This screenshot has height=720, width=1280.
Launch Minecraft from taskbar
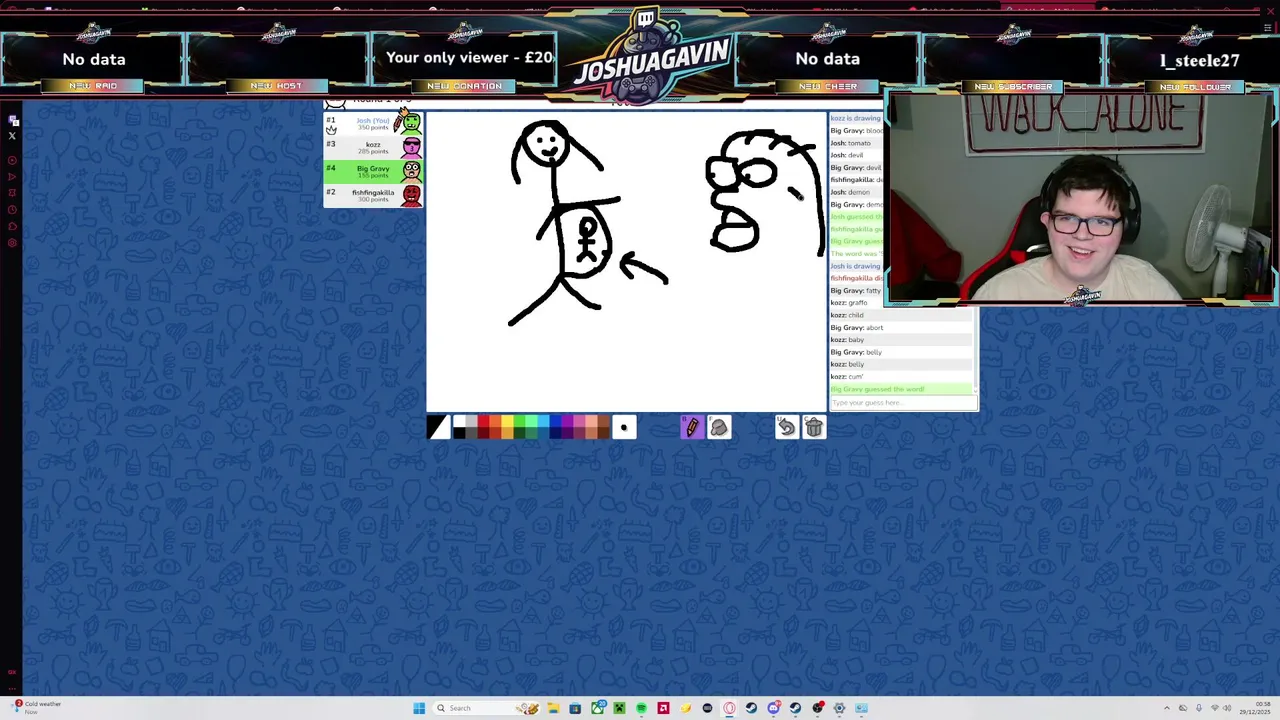[x=620, y=708]
